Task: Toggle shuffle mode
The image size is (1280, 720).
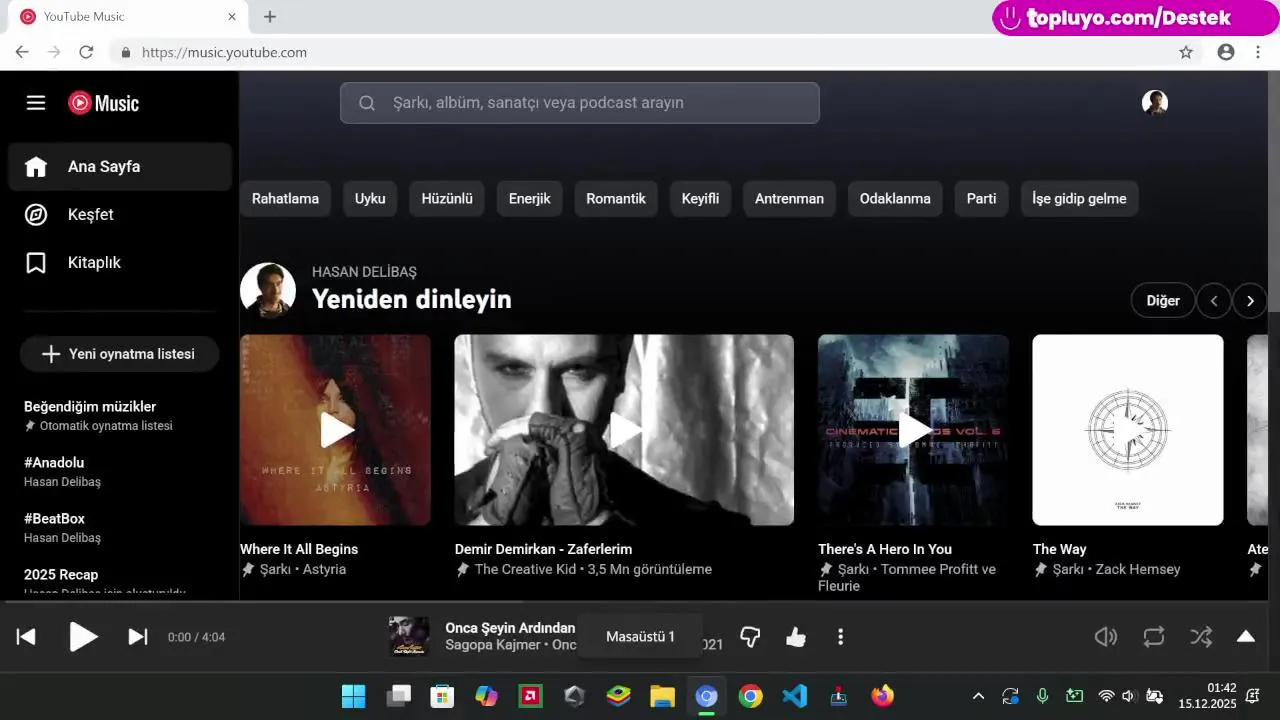Action: tap(1201, 637)
